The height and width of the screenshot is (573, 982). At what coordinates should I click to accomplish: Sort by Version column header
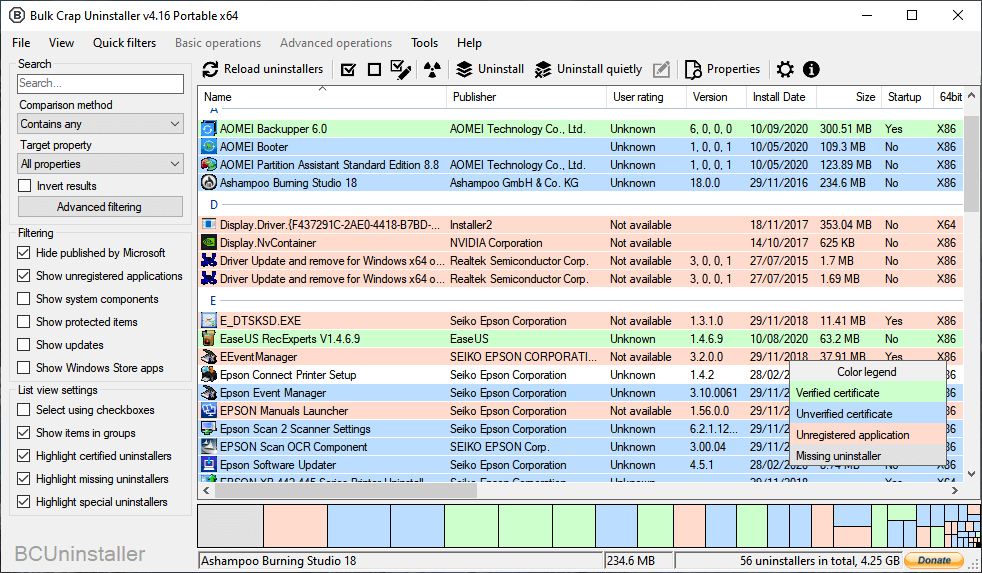click(716, 97)
